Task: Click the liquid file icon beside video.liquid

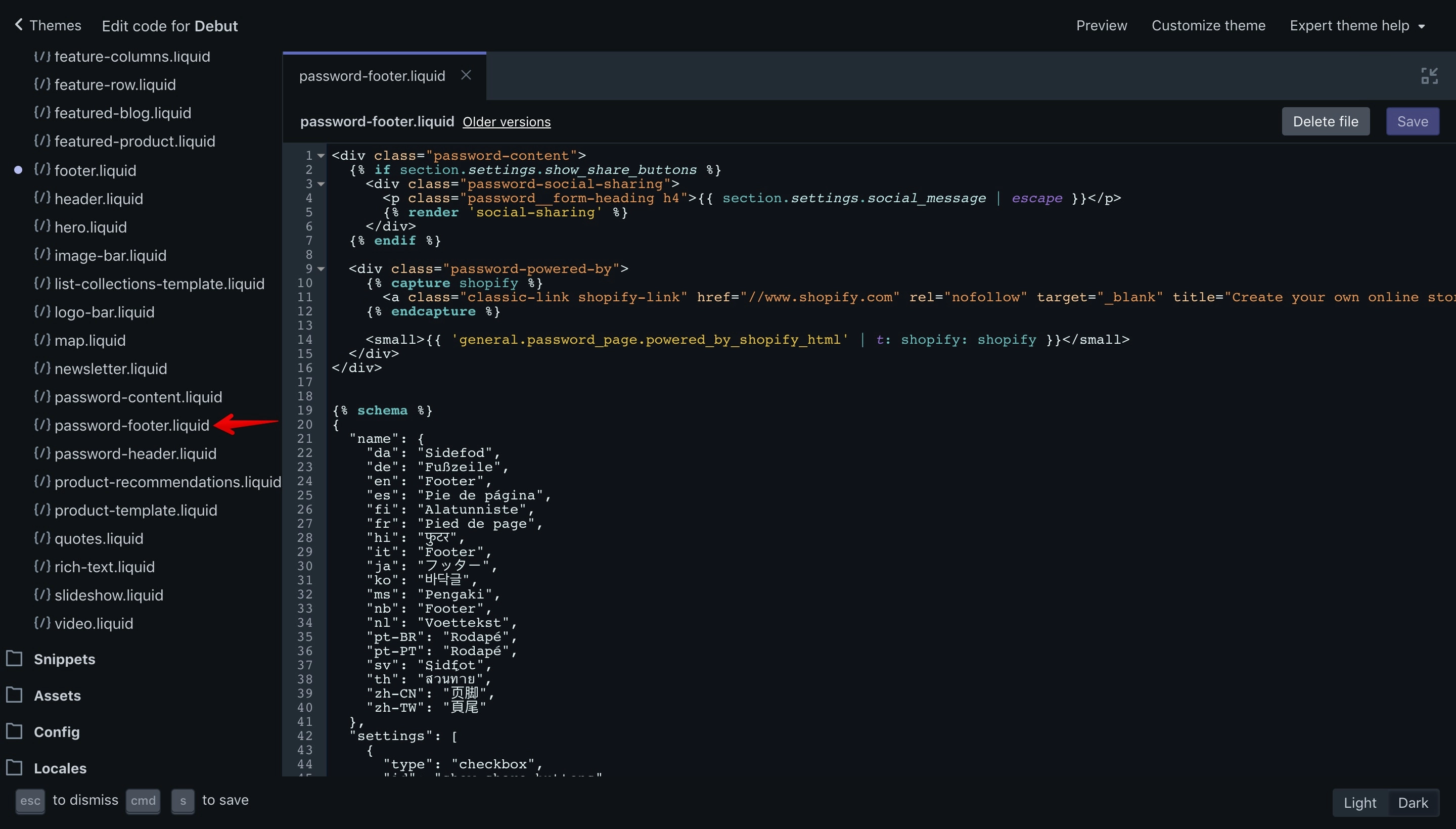Action: pos(42,622)
